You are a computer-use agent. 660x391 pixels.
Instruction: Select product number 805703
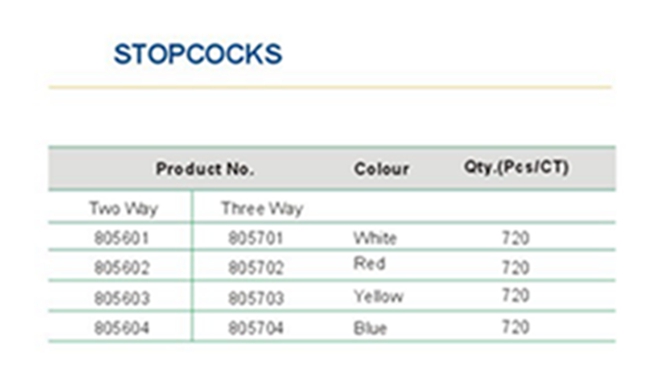tap(256, 298)
